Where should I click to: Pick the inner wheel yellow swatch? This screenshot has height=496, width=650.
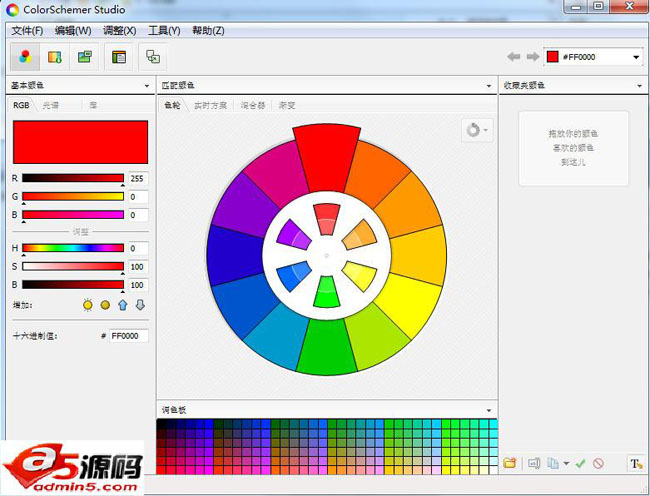359,276
